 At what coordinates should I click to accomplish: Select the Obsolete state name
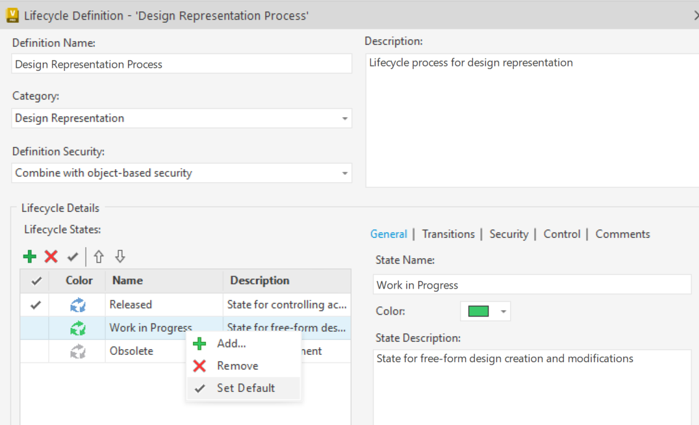coord(131,351)
